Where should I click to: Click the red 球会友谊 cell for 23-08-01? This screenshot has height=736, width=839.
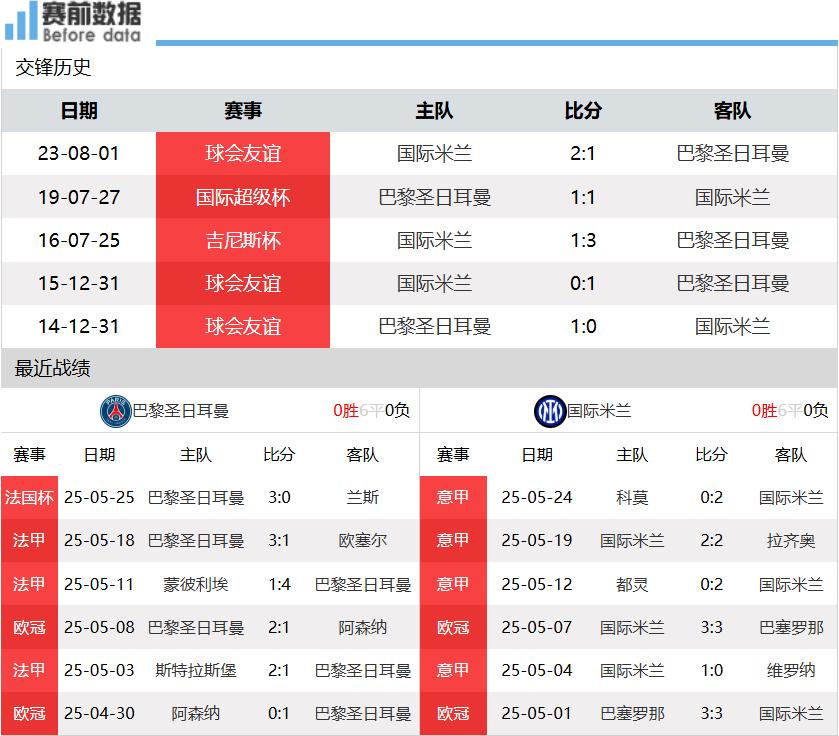(243, 154)
